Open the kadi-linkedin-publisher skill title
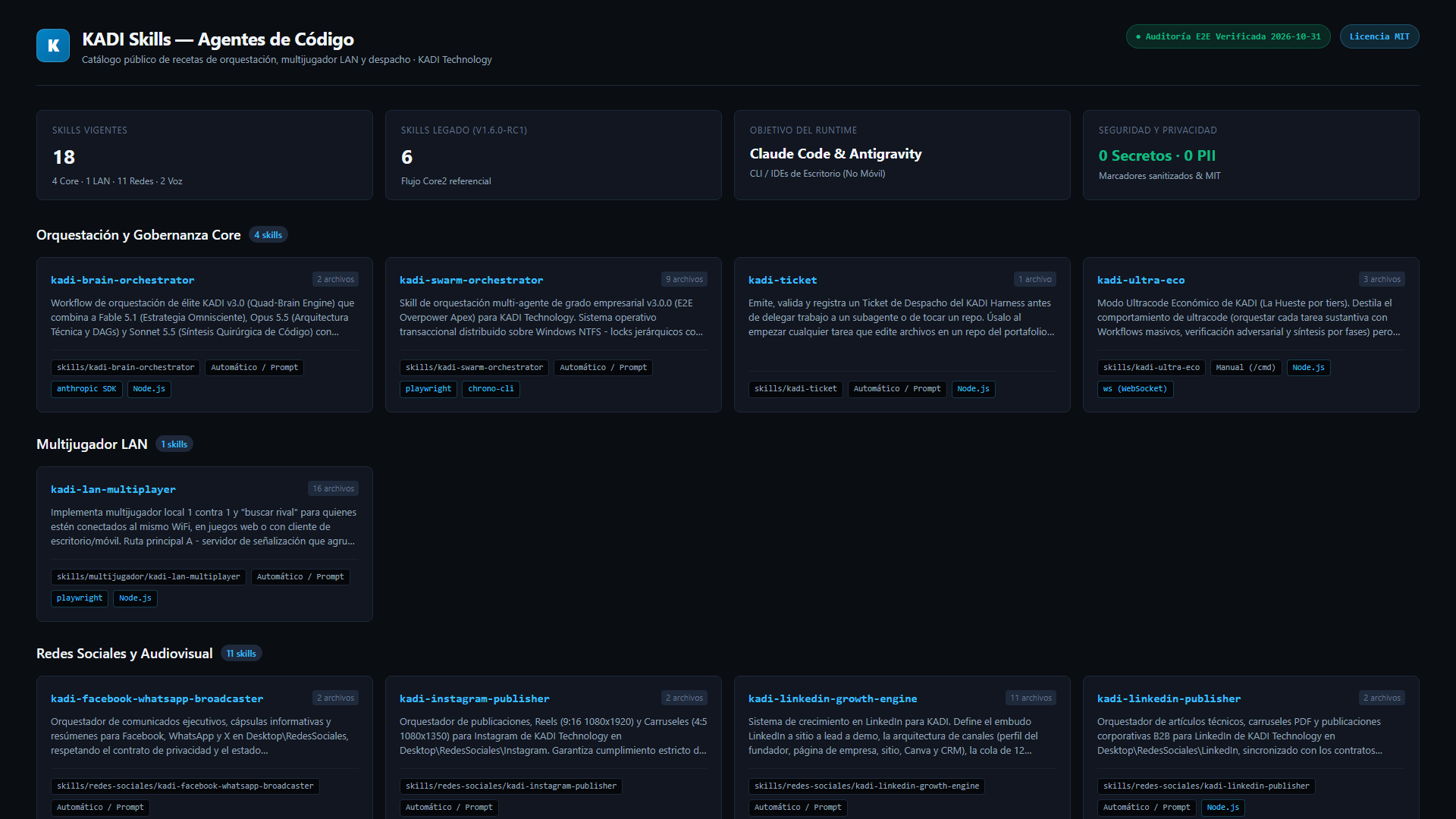1456x819 pixels. [x=1169, y=698]
